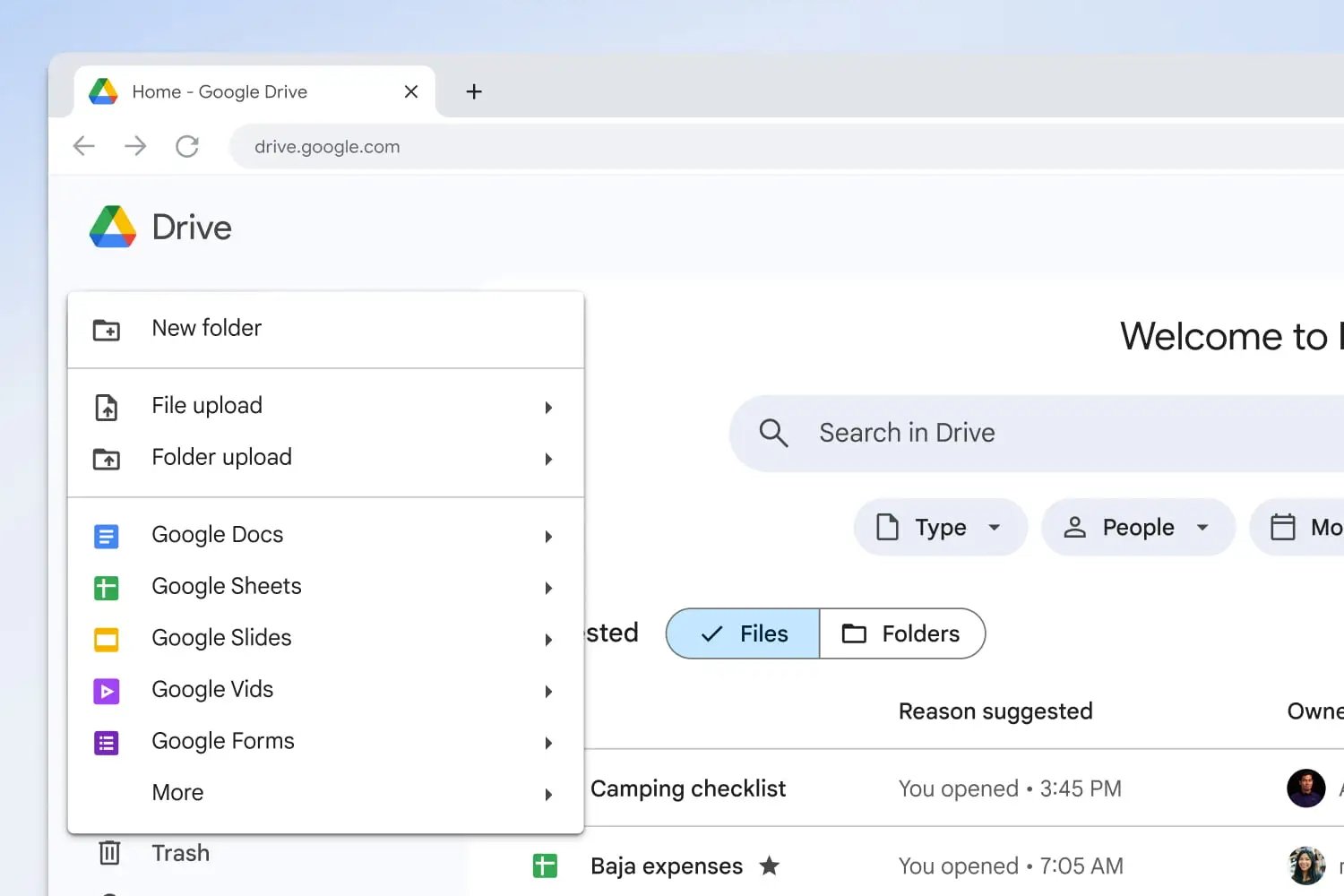Toggle the Folders view filter

[x=902, y=633]
